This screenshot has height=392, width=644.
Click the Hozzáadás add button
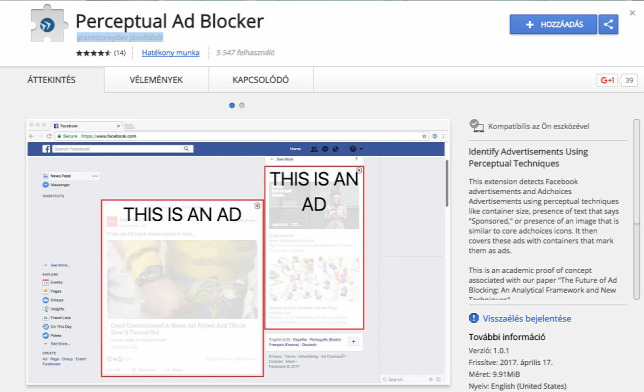pos(553,24)
